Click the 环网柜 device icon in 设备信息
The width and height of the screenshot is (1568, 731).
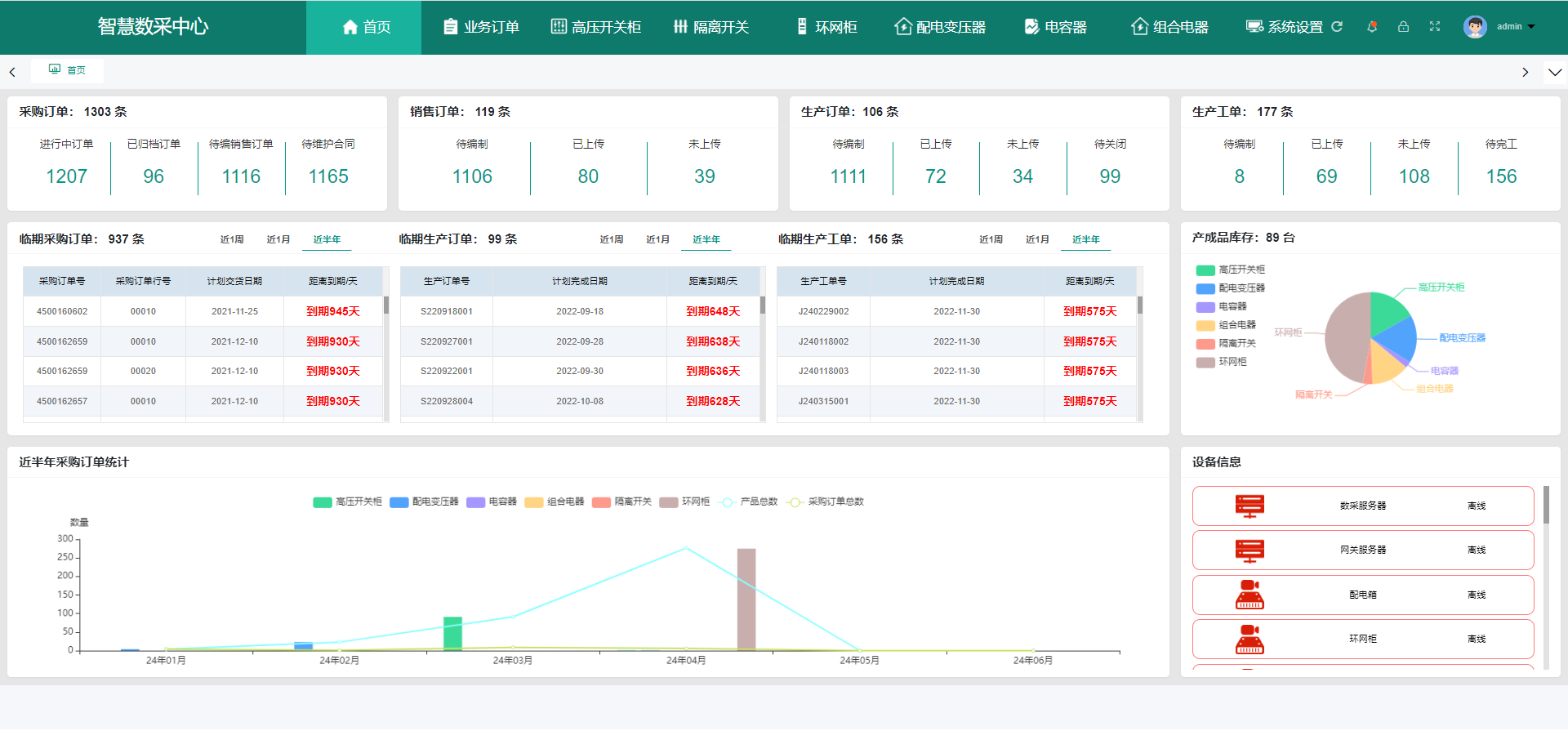click(x=1249, y=640)
